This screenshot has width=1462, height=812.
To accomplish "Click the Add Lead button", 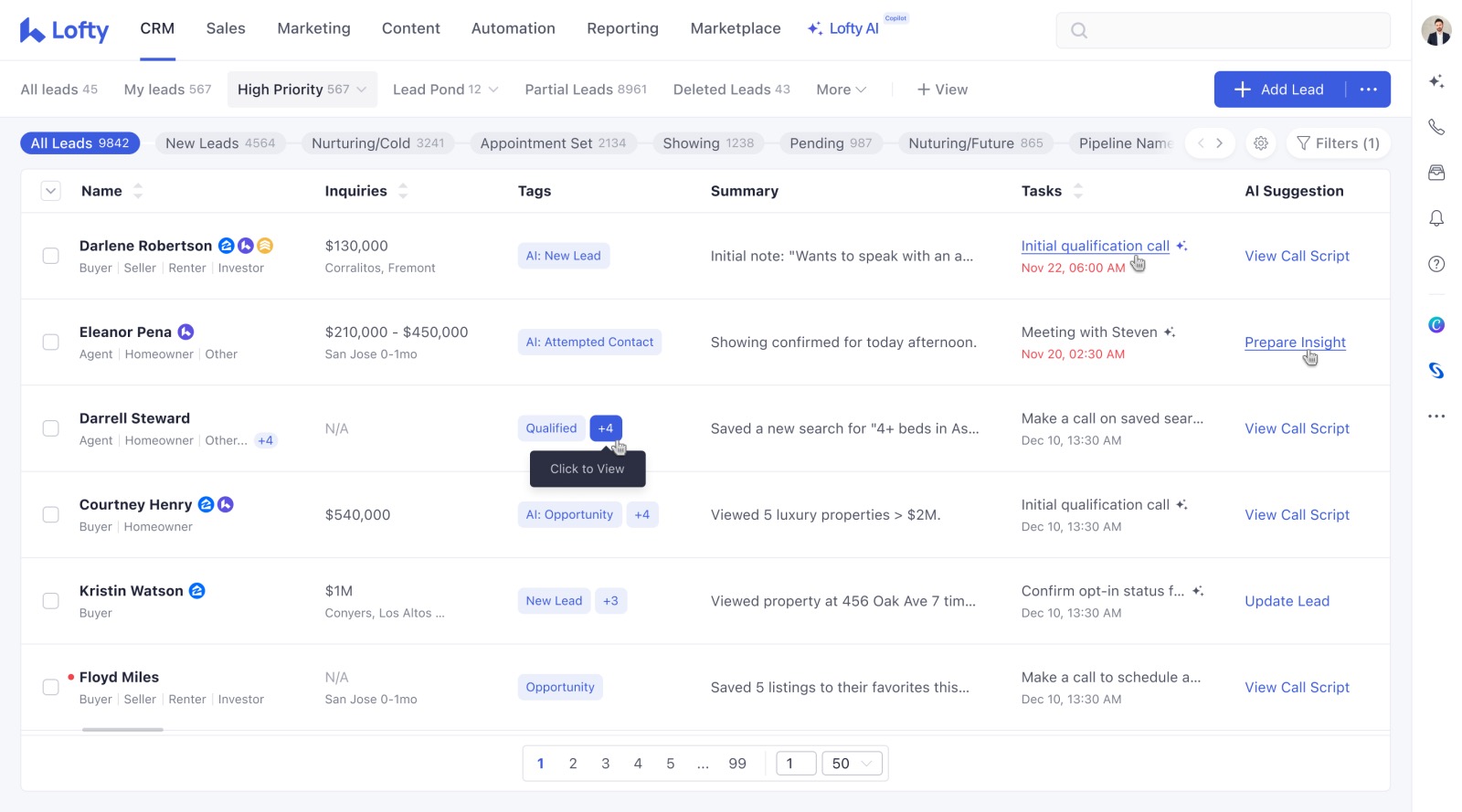I will tap(1279, 90).
